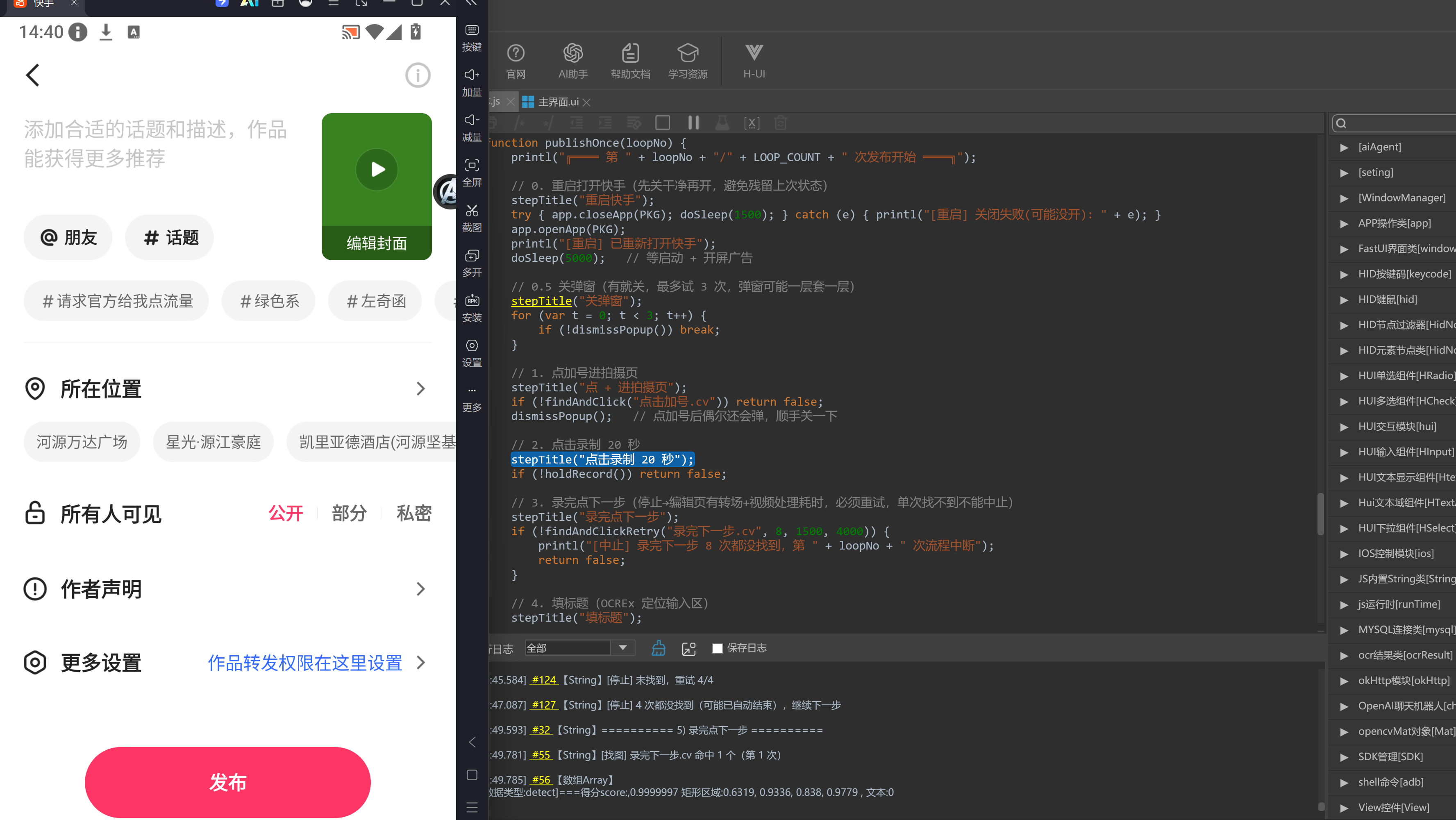Click the API search input field
Image resolution: width=1456 pixels, height=820 pixels.
(x=1395, y=123)
